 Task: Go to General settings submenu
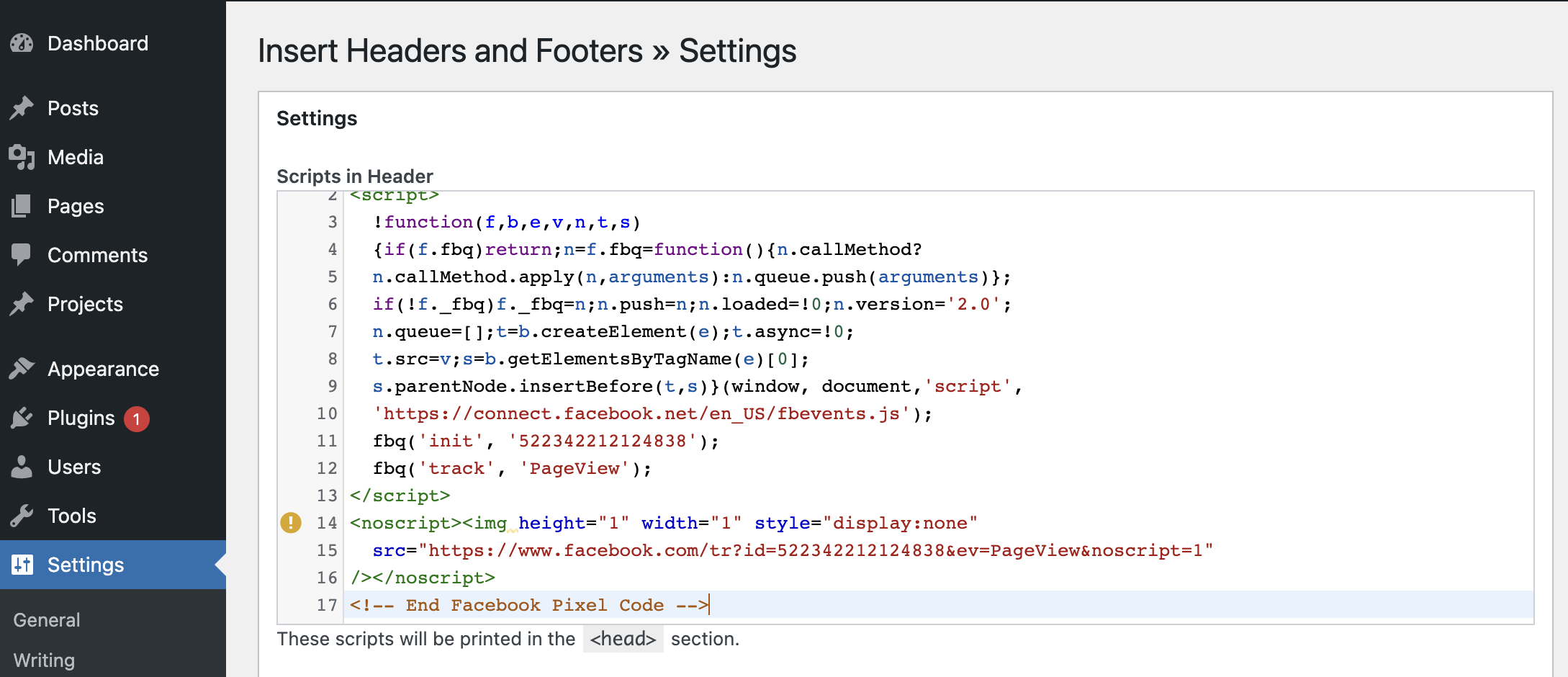coord(47,620)
